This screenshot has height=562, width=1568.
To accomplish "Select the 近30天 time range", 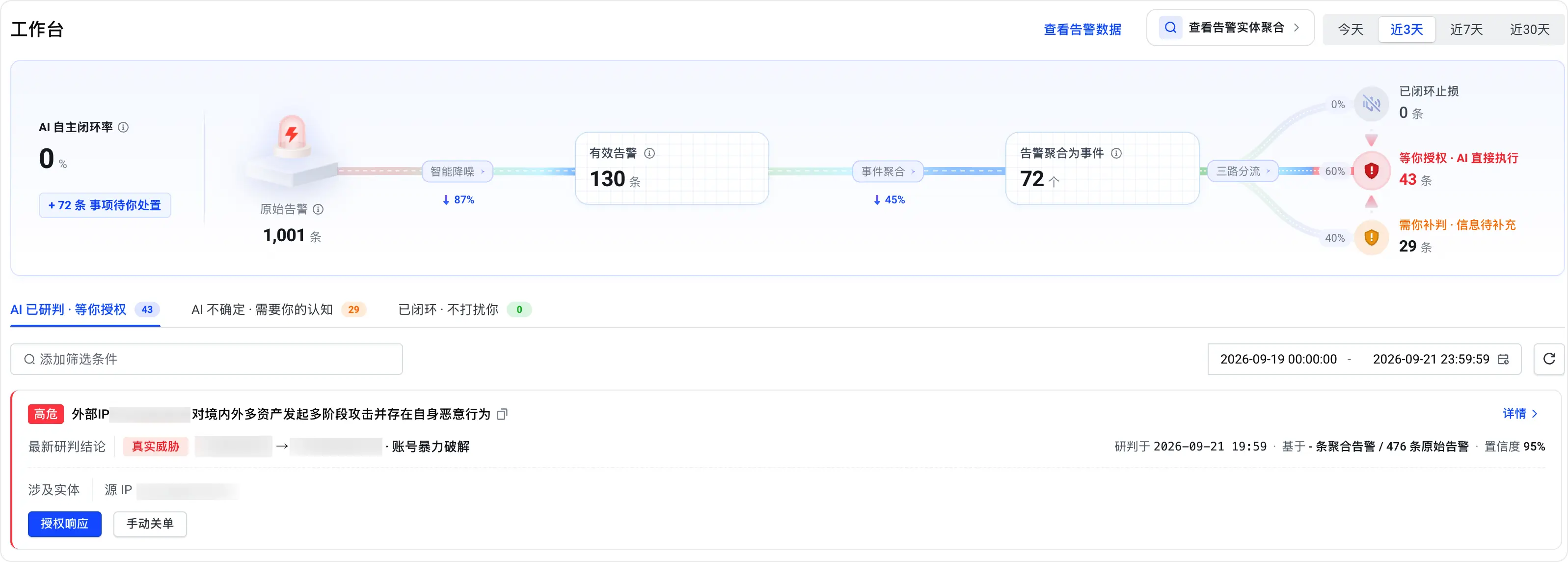I will pyautogui.click(x=1530, y=29).
